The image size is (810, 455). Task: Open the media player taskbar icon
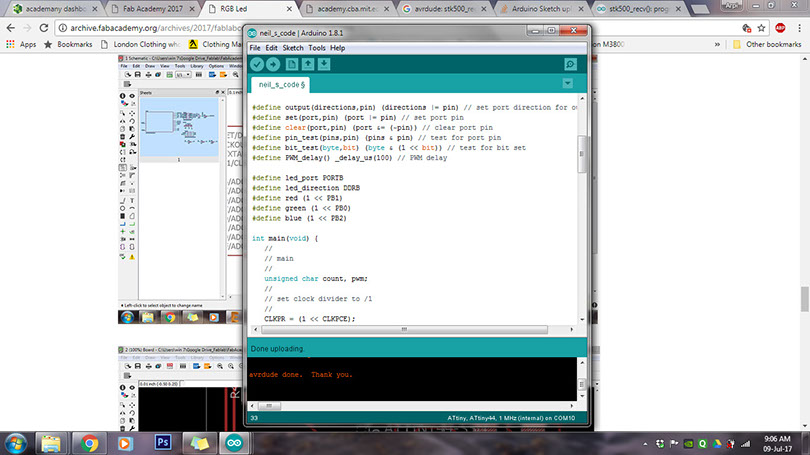[x=125, y=444]
